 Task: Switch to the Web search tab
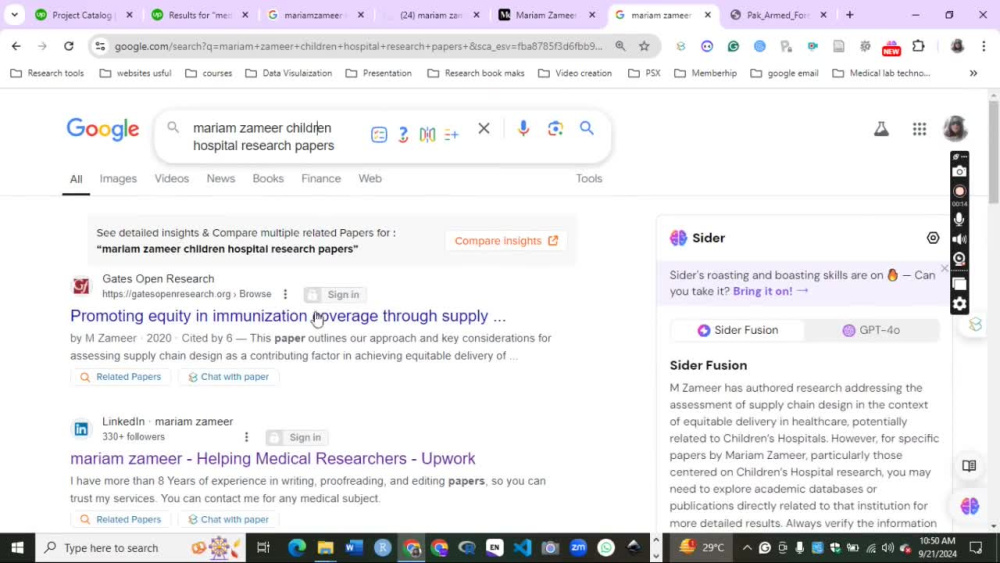coord(370,179)
